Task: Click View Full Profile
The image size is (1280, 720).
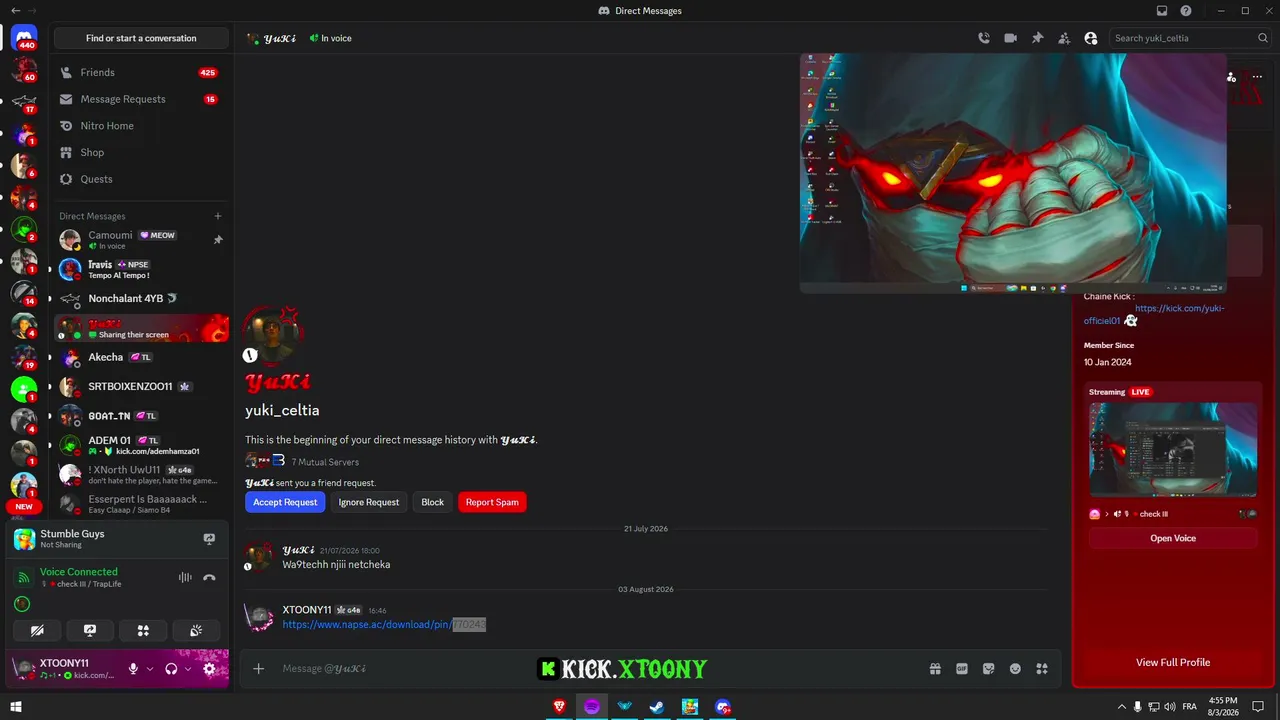Action: tap(1173, 662)
